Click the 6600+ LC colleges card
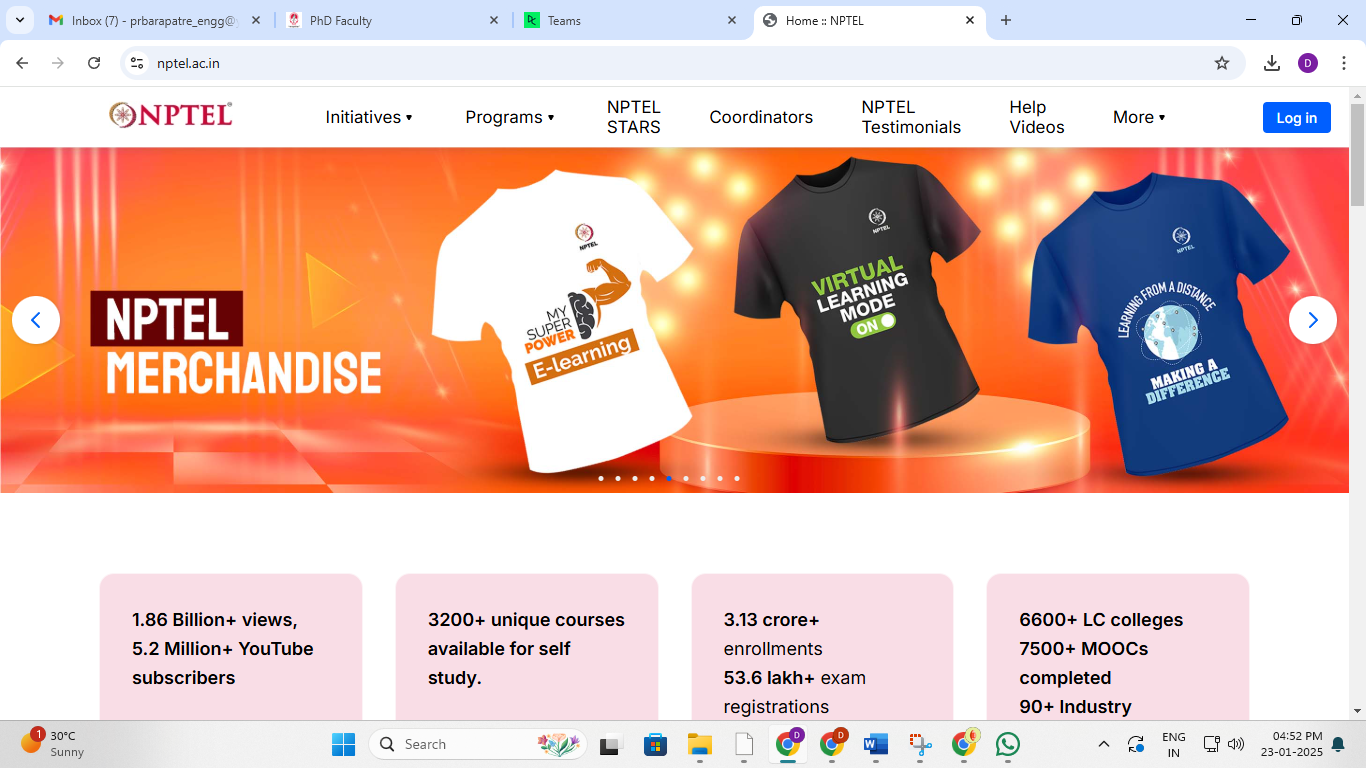Image resolution: width=1366 pixels, height=768 pixels. (1118, 647)
